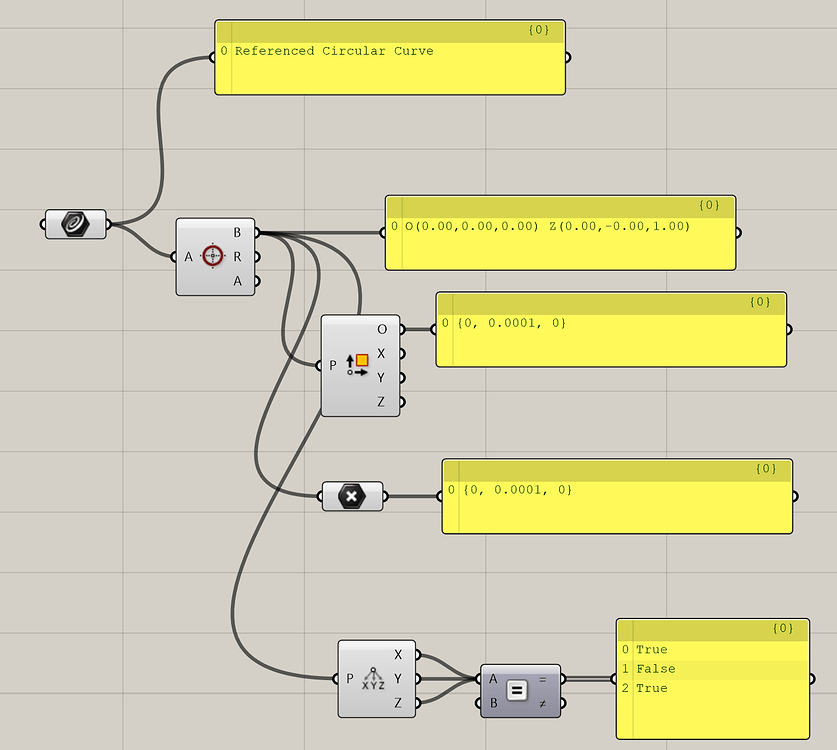Image resolution: width=837 pixels, height=750 pixels.
Task: Select the Referenced Circular Curve panel entry
Action: [334, 51]
